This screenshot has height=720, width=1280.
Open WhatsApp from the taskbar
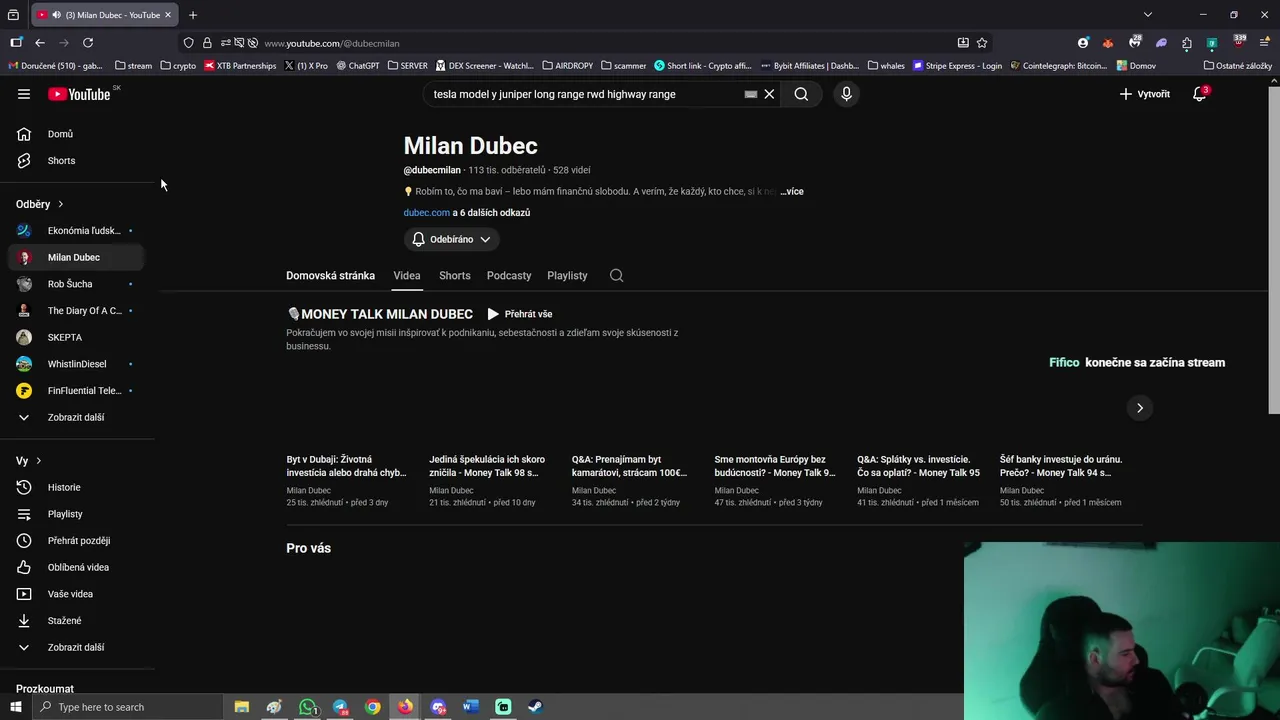[307, 707]
